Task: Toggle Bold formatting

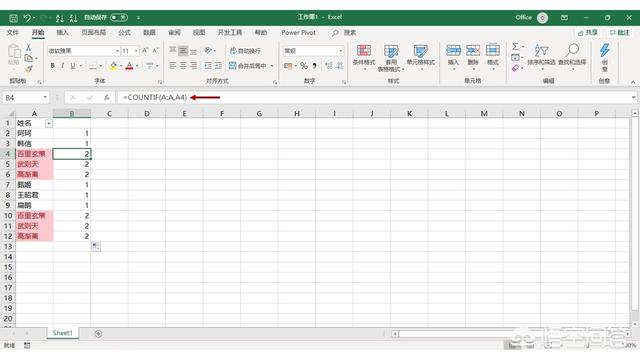Action: click(x=52, y=65)
